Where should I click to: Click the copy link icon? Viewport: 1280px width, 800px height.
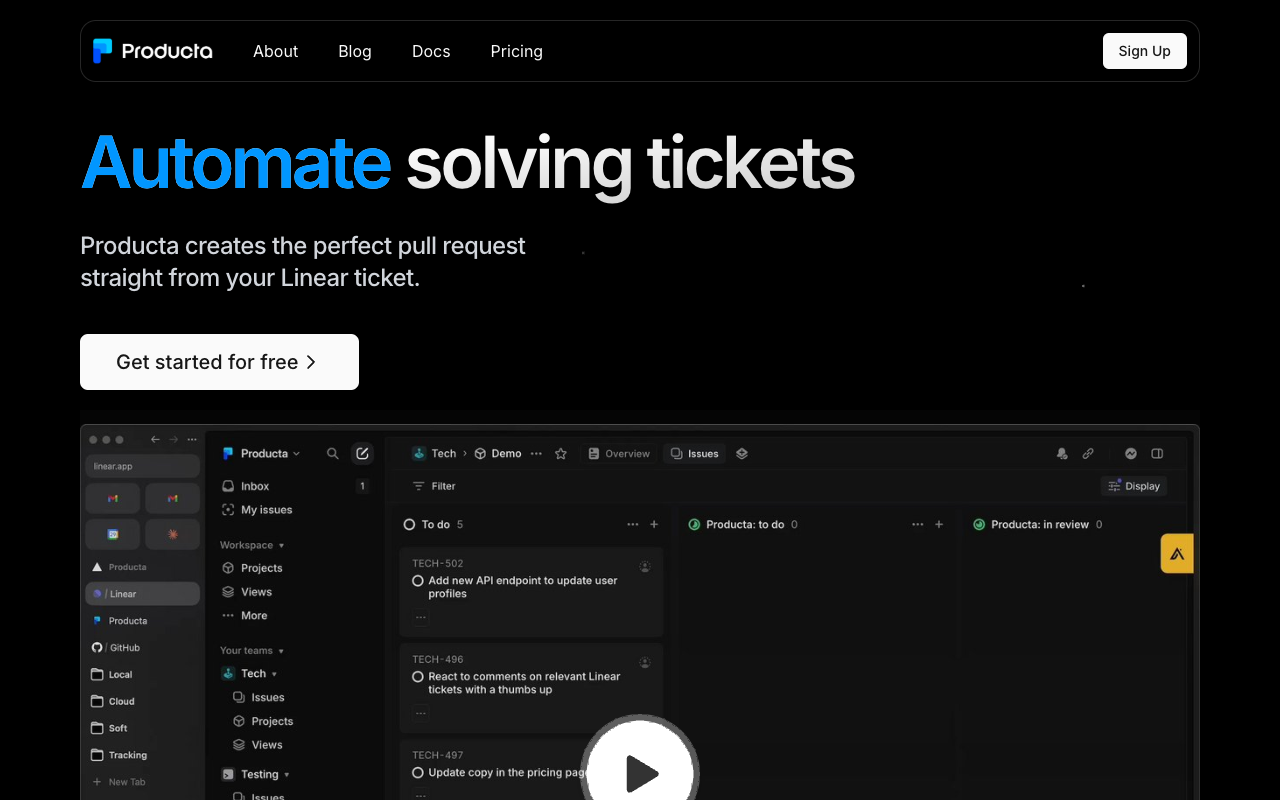tap(1088, 453)
